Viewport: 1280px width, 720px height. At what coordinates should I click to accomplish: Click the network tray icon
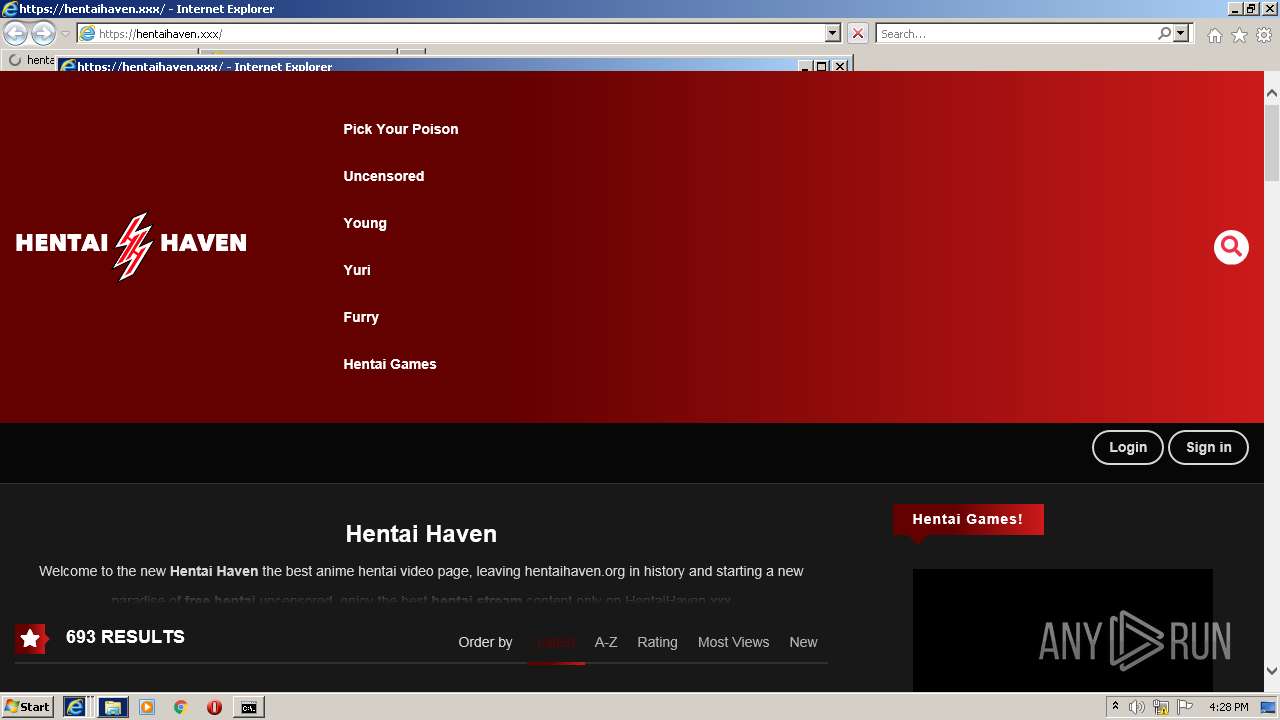[x=1161, y=707]
